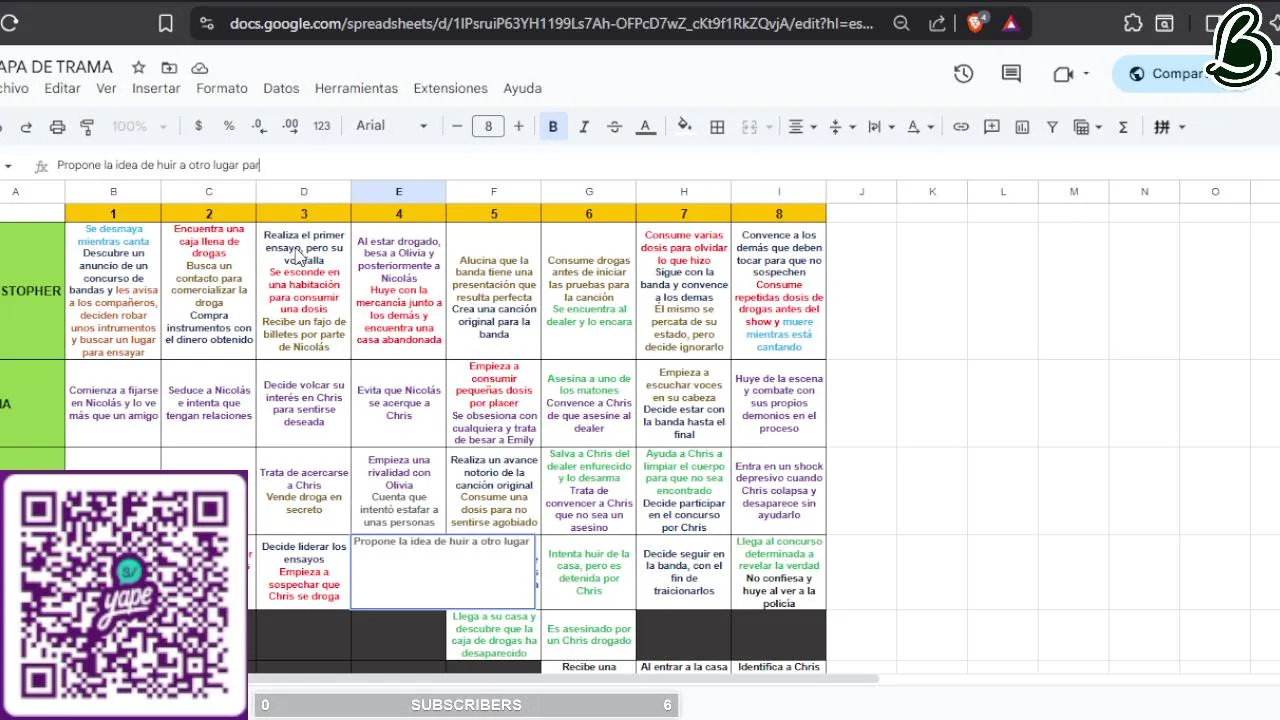
Task: Open version history clock icon
Action: point(963,73)
